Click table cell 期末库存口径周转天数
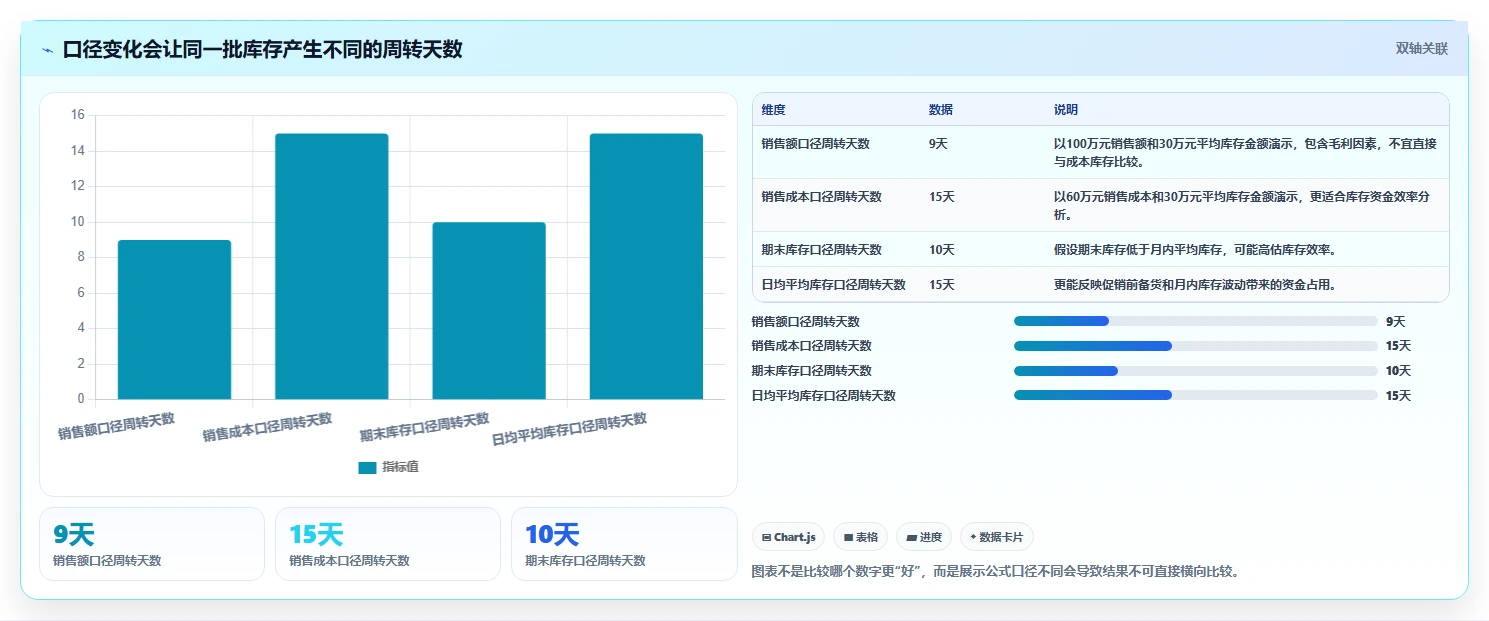Viewport: 1489px width, 621px height. [x=821, y=250]
